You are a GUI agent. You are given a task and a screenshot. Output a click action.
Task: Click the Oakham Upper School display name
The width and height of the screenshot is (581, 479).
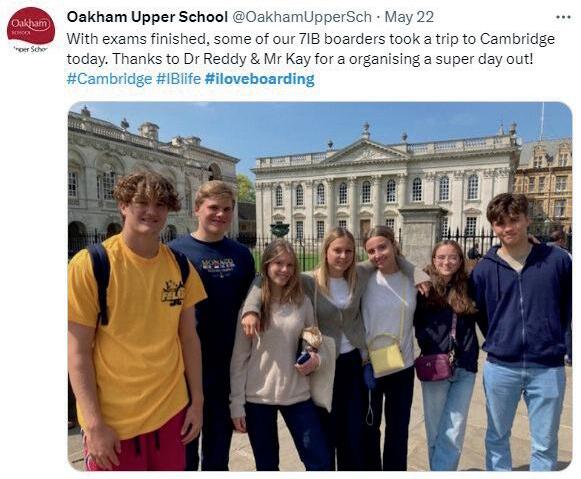click(x=147, y=17)
